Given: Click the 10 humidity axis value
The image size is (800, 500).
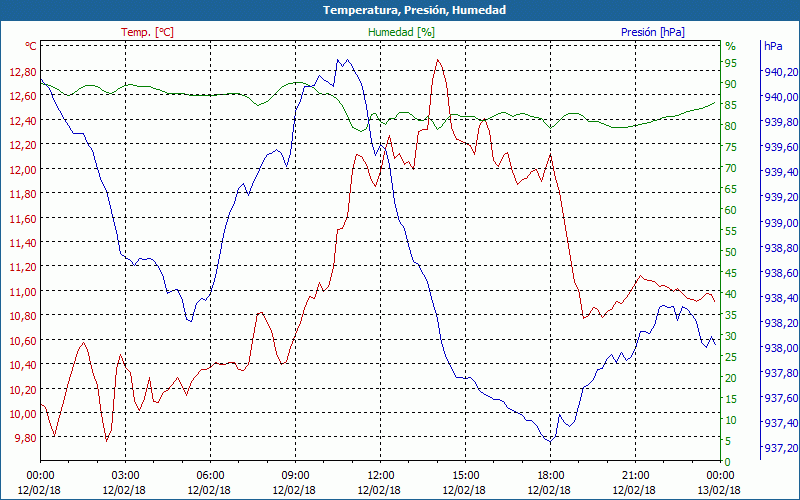Looking at the screenshot, I should (x=731, y=420).
